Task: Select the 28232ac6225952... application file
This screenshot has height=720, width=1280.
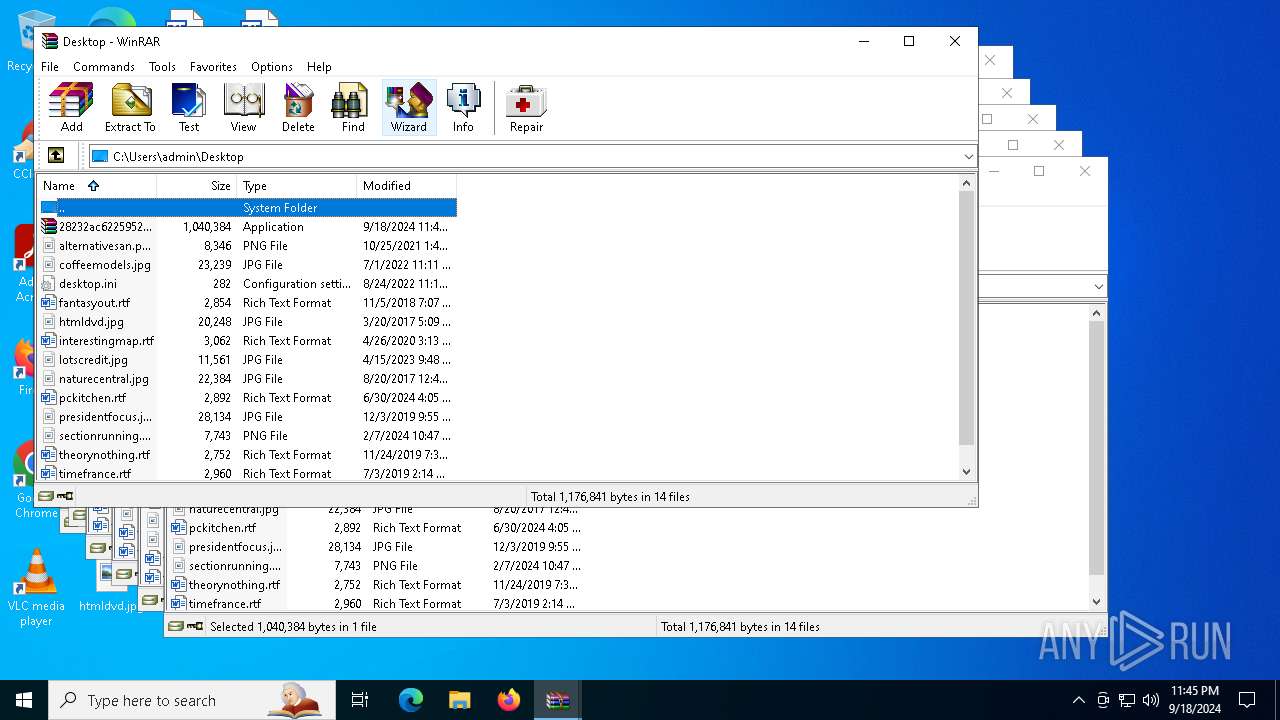Action: point(247,227)
